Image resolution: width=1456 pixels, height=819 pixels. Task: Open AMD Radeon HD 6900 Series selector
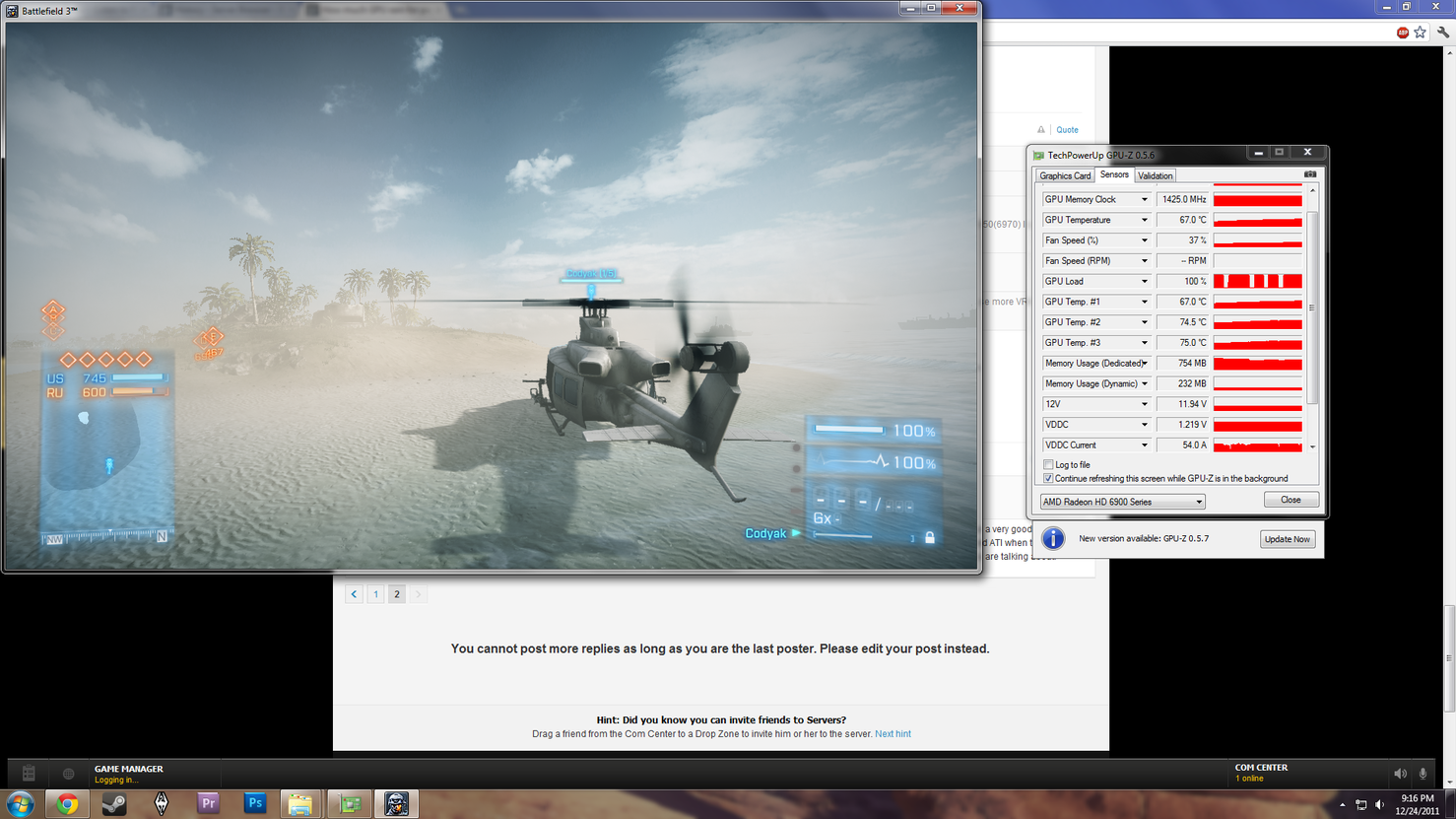[x=1122, y=502]
